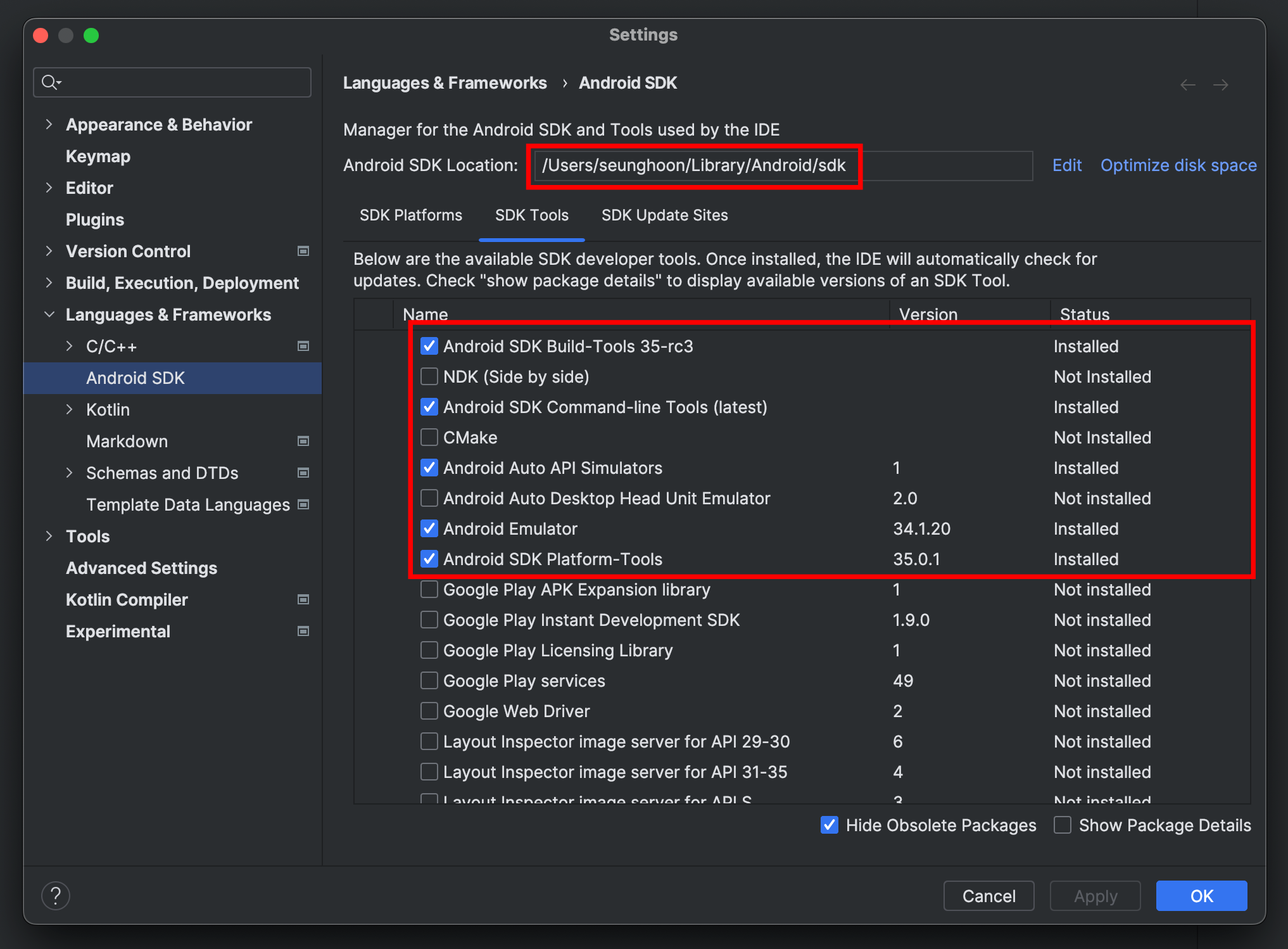Expand the Kotlin tree node
Image resolution: width=1288 pixels, height=949 pixels.
(x=70, y=410)
